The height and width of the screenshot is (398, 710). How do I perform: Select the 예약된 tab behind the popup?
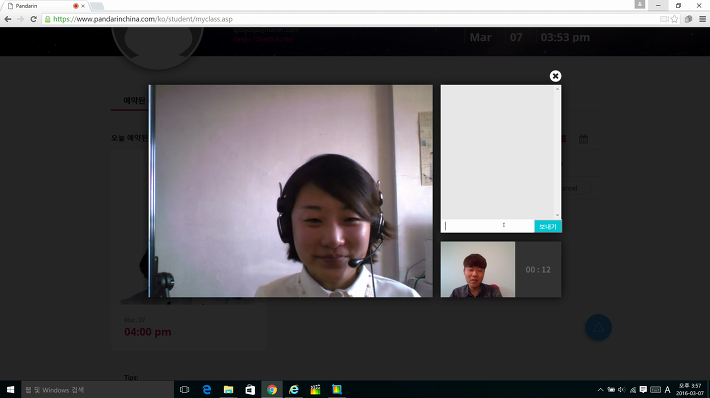point(134,100)
